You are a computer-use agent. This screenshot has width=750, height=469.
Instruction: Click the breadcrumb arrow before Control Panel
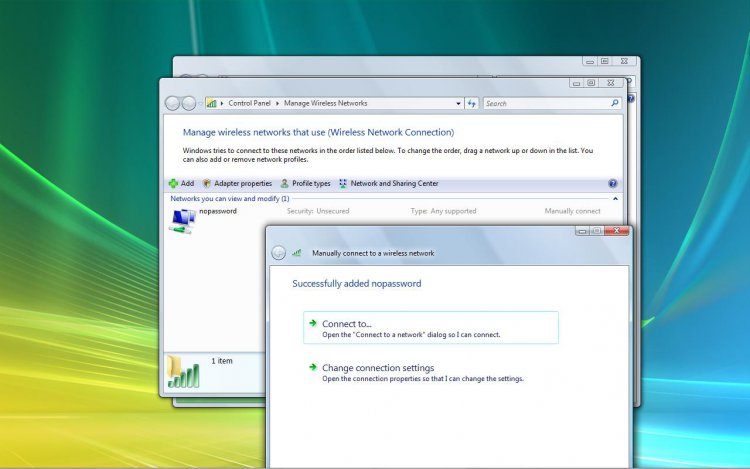(222, 103)
